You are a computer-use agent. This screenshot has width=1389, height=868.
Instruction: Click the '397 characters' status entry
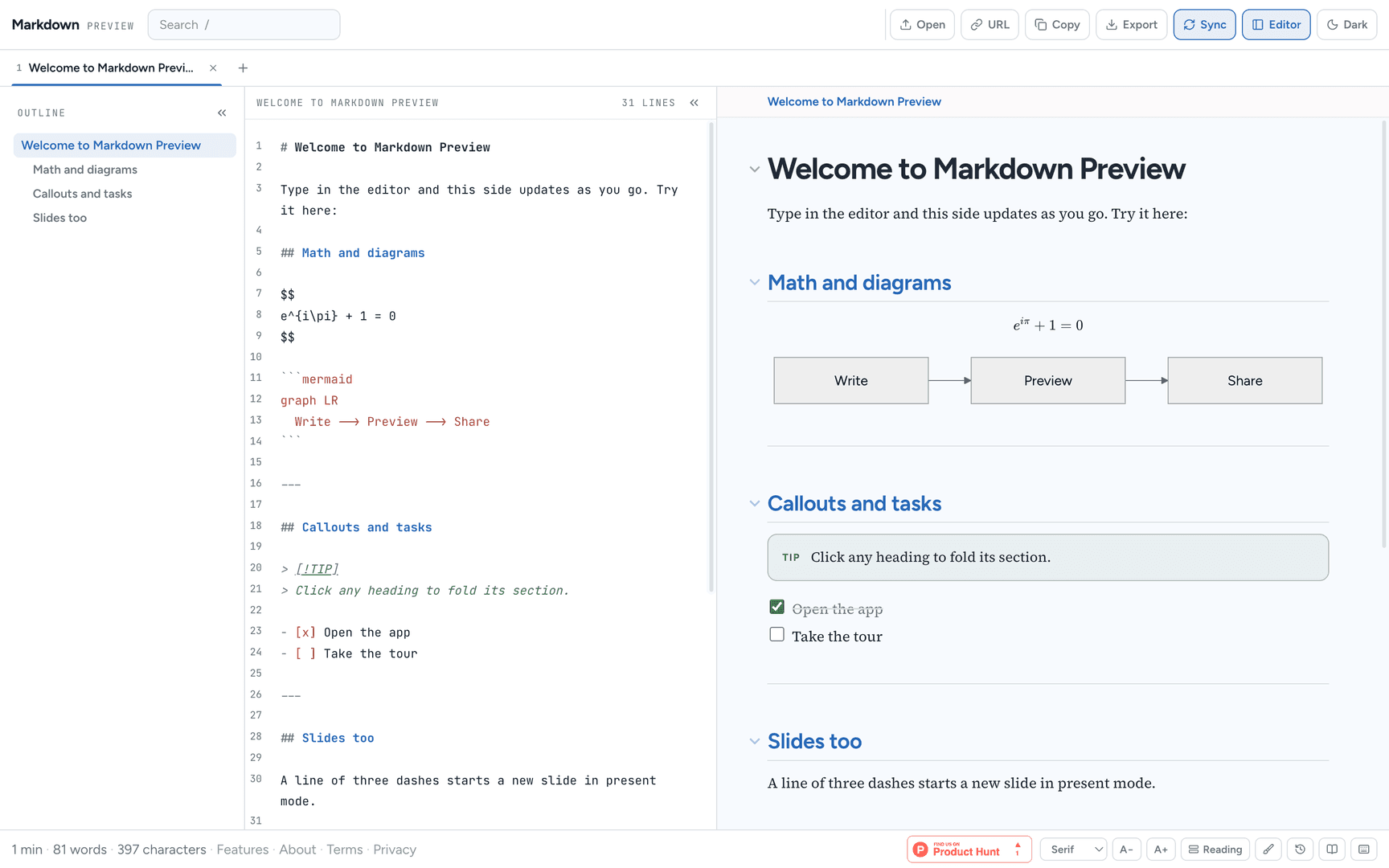tap(162, 850)
